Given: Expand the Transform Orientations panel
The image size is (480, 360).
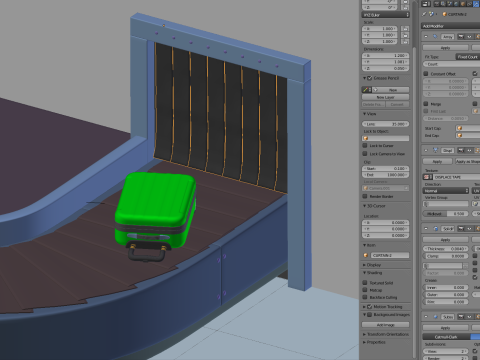Looking at the screenshot, I should [x=364, y=334].
